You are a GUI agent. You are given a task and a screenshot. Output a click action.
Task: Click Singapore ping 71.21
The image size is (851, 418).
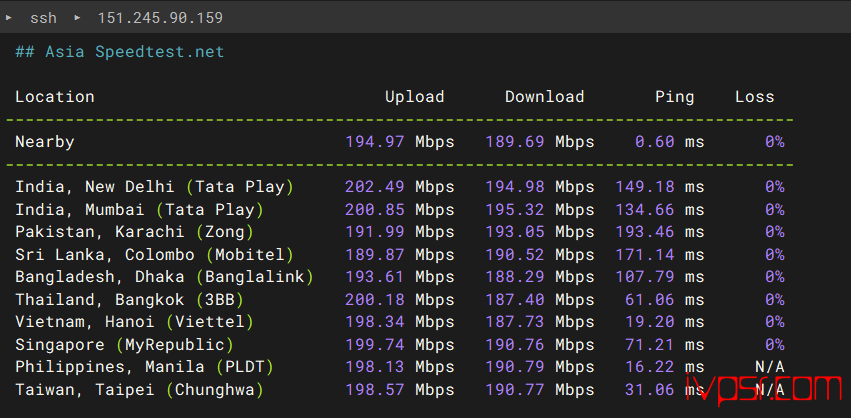(650, 345)
